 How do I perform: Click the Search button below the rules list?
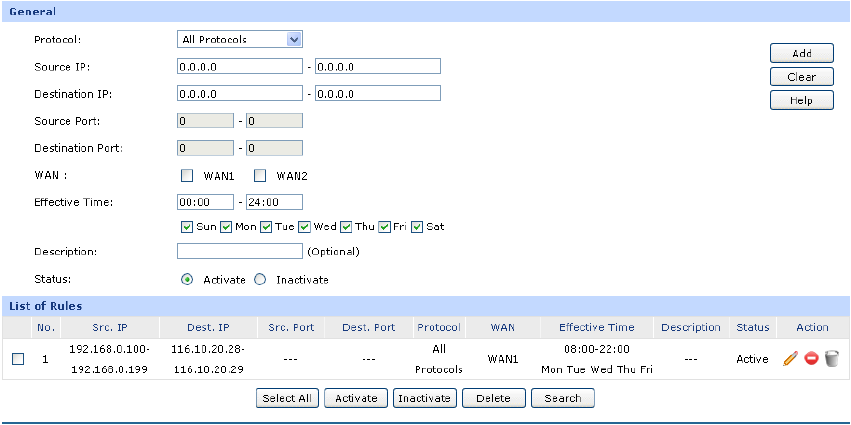(562, 398)
